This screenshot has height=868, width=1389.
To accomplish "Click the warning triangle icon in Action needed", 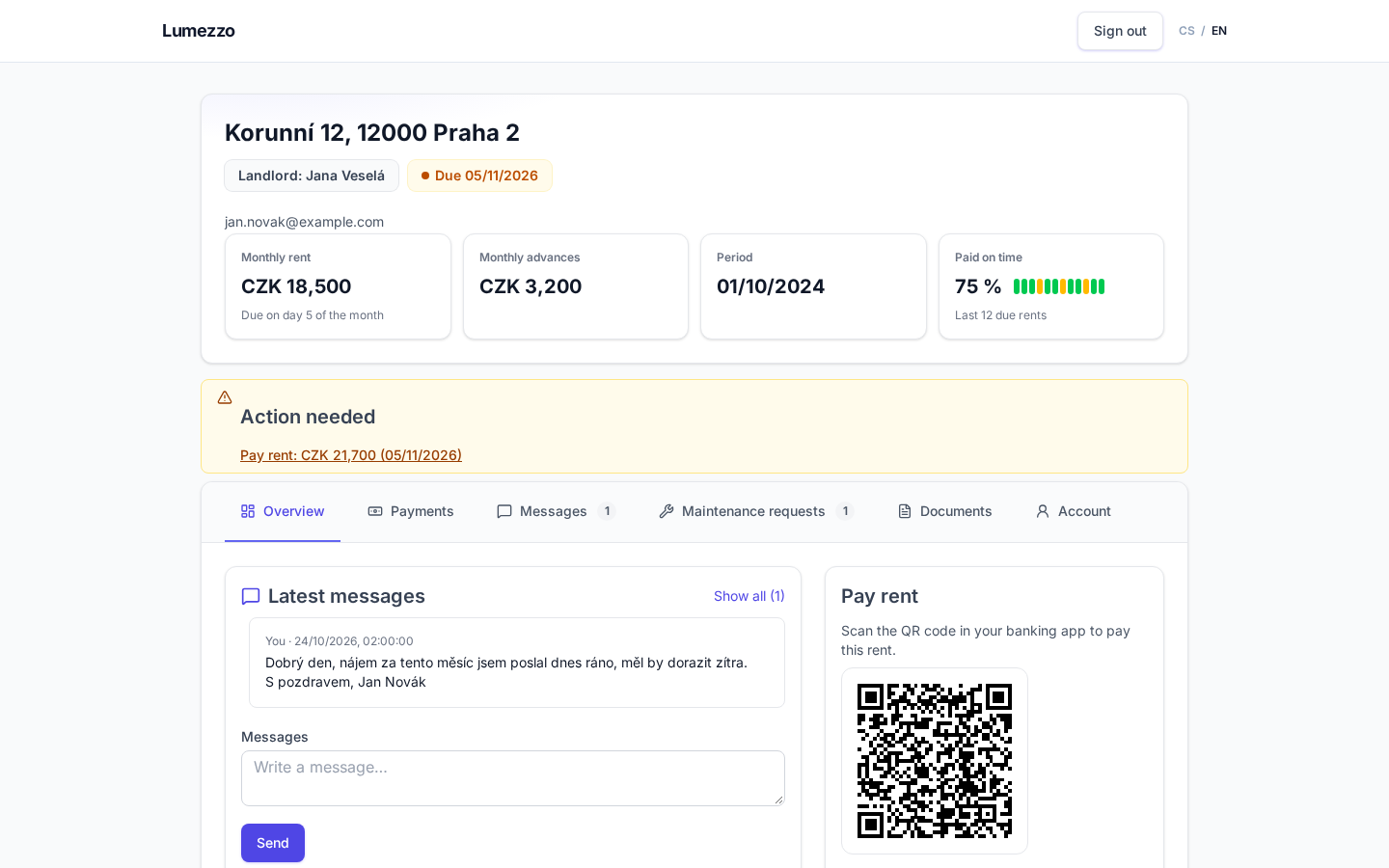I will tap(225, 397).
